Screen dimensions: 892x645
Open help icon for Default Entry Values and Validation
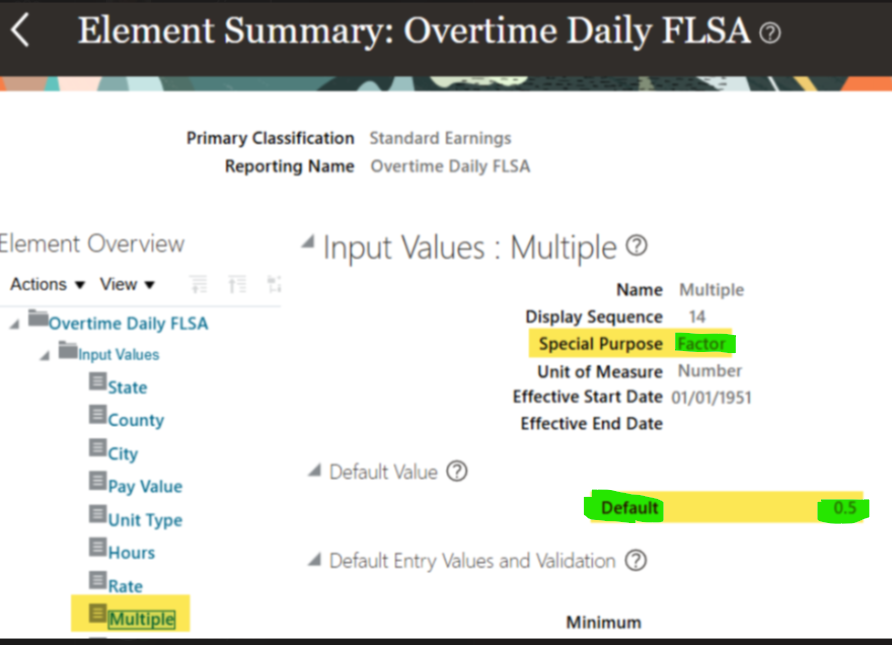(635, 560)
